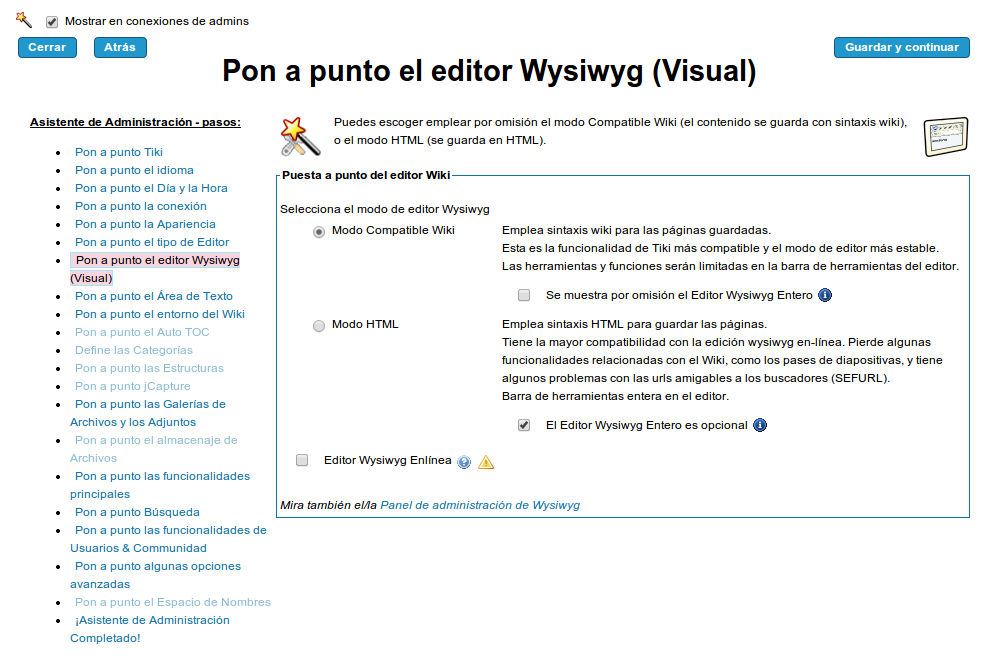The width and height of the screenshot is (1002, 670).
Task: Go back with the Atrás button
Action: (120, 47)
